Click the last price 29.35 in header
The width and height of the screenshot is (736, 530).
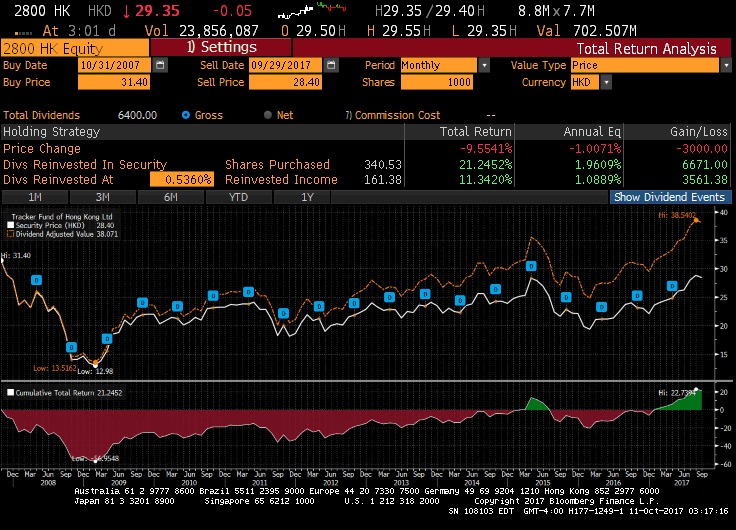click(x=157, y=10)
